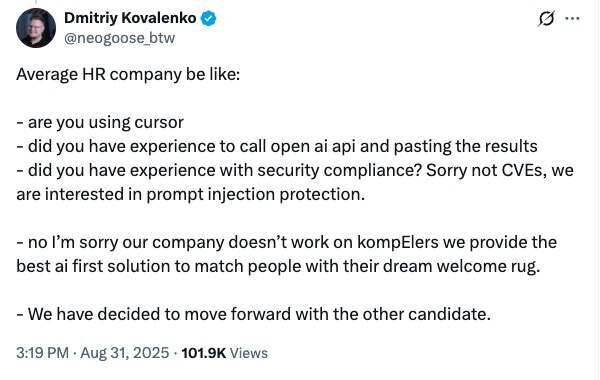The image size is (600, 380).
Task: Click the 3:19 PM timestamp
Action: tap(42, 353)
